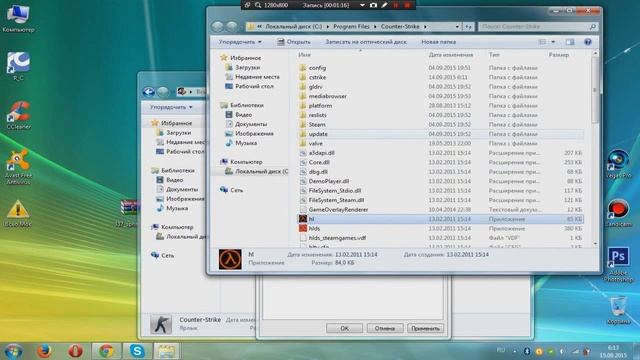Select the GameOverlayRenderer text file
Screen dimensions: 640x360
[x=338, y=209]
